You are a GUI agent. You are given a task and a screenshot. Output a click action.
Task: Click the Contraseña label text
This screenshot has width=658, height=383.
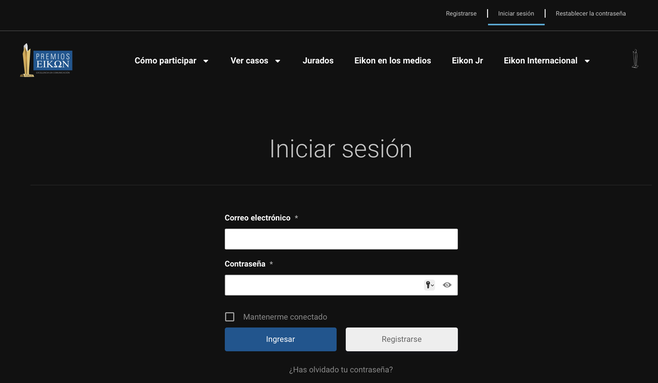(245, 264)
